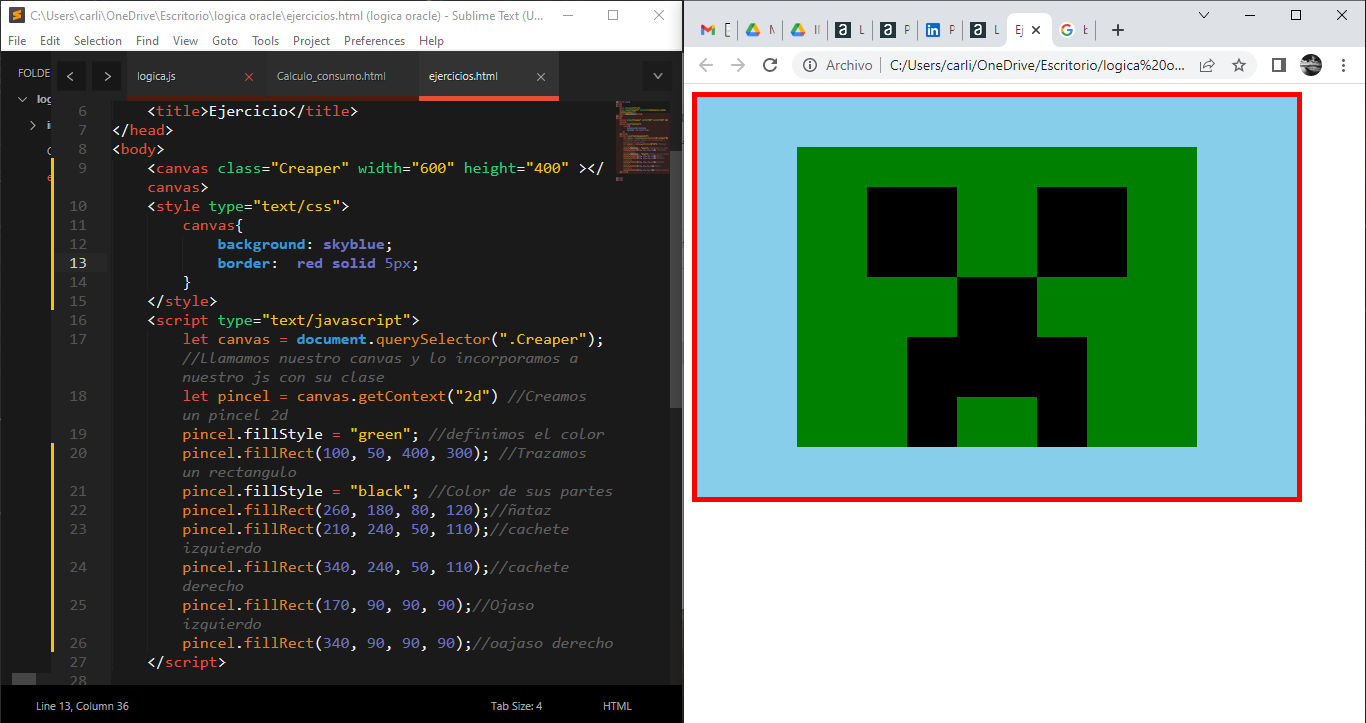Image resolution: width=1366 pixels, height=723 pixels.
Task: Minimize the Chrome window
Action: coord(1250,15)
